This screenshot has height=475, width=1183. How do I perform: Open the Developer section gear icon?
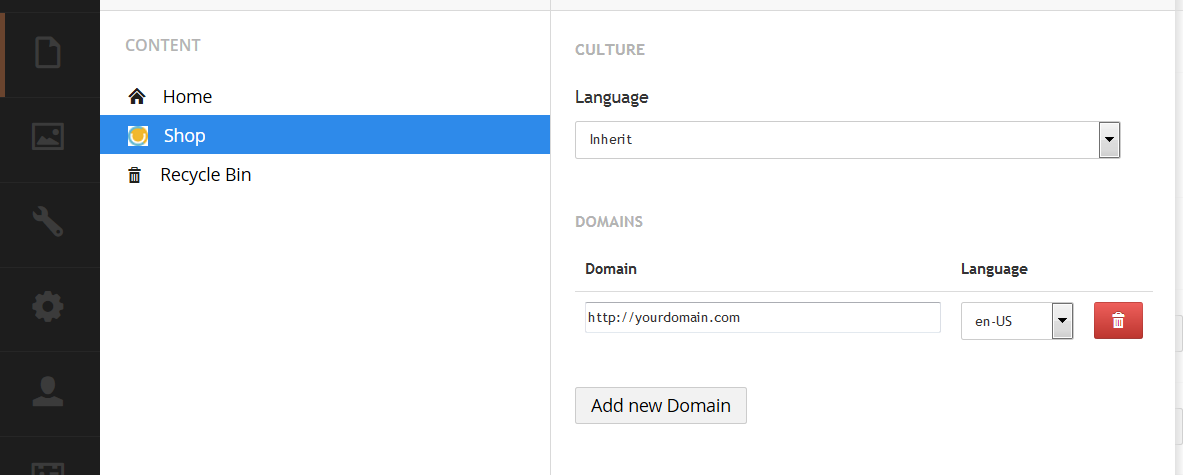(x=48, y=306)
